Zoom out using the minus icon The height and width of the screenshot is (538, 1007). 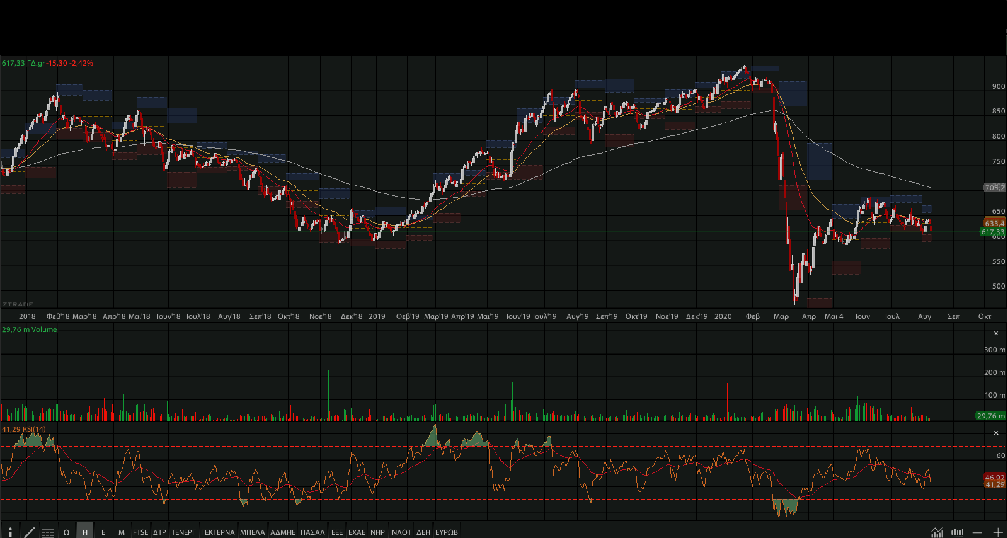(979, 531)
